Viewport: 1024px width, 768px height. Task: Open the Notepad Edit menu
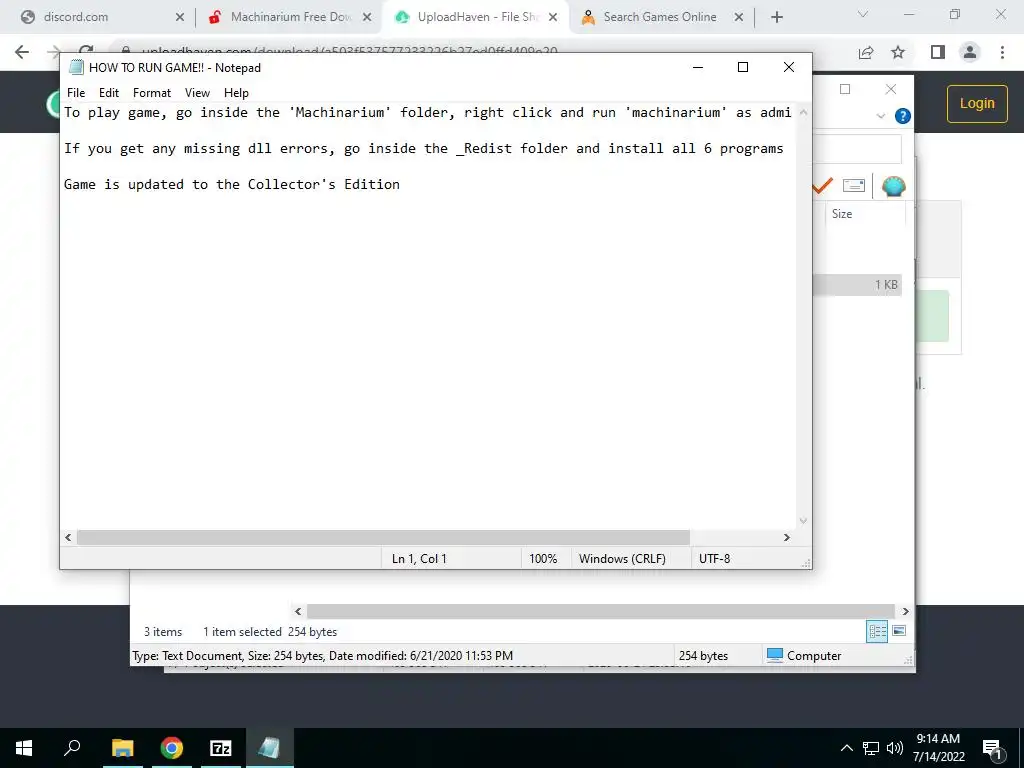click(x=108, y=93)
